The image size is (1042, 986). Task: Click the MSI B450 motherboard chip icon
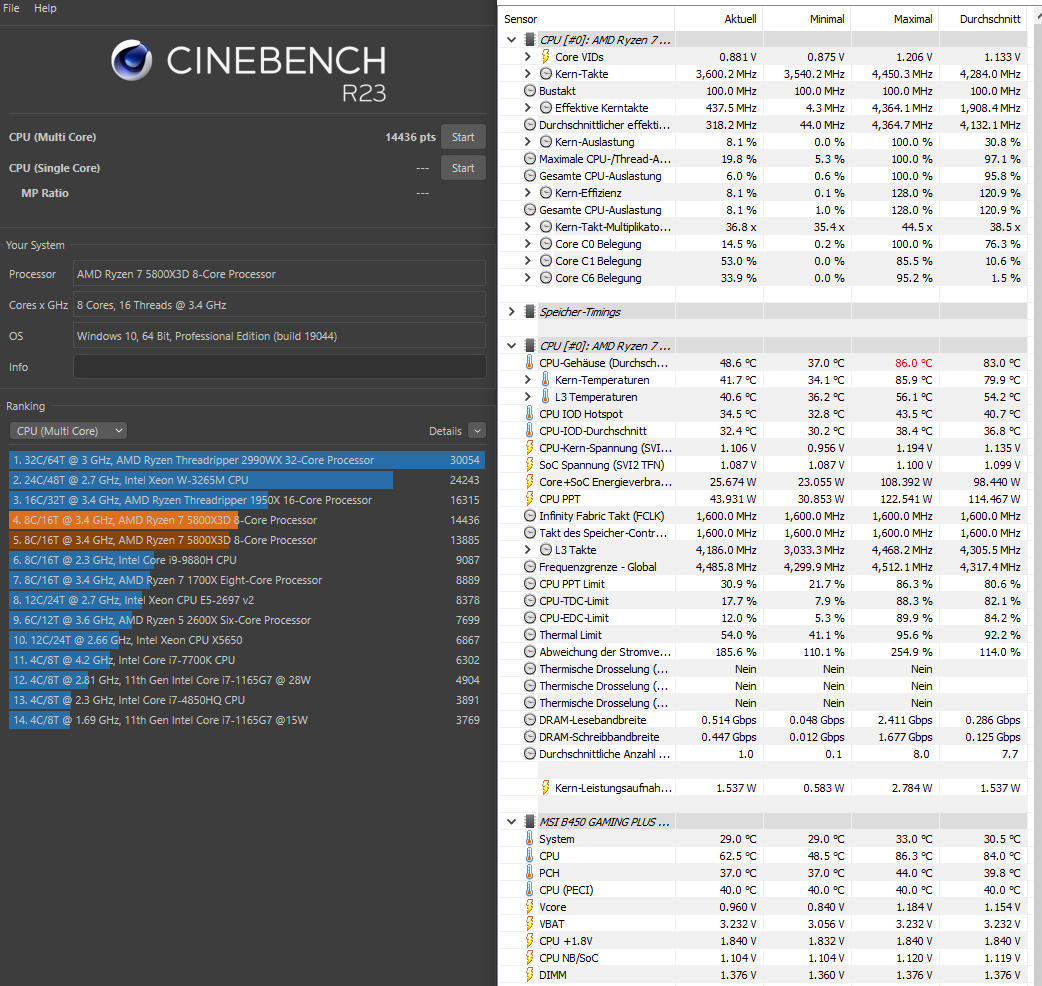pyautogui.click(x=530, y=822)
